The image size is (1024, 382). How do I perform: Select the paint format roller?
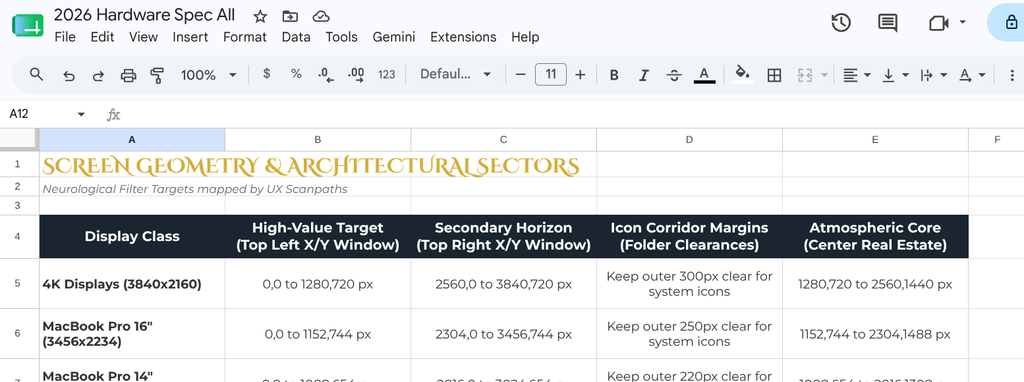point(157,75)
